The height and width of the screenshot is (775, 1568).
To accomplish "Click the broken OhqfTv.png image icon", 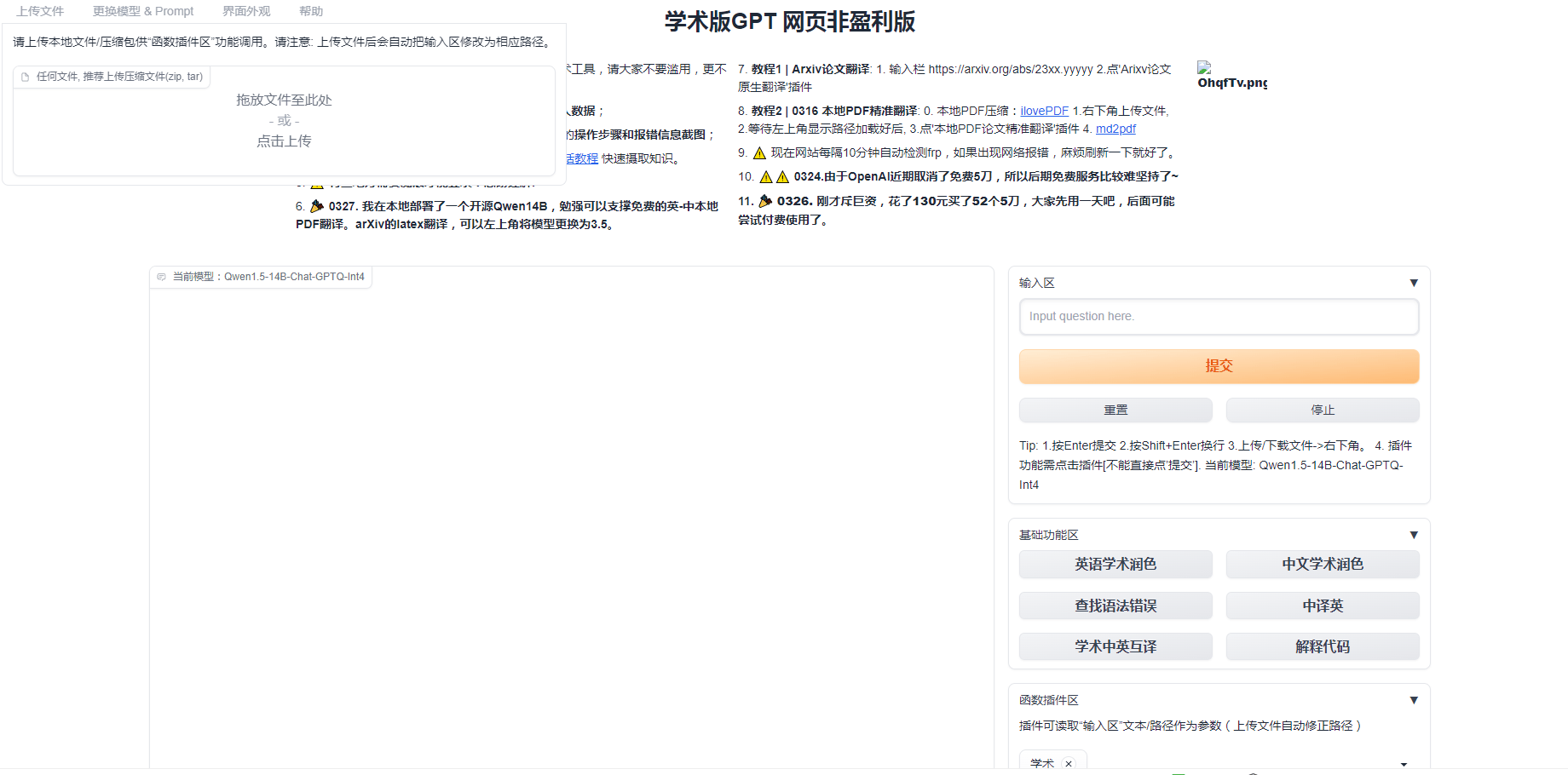I will click(1204, 67).
